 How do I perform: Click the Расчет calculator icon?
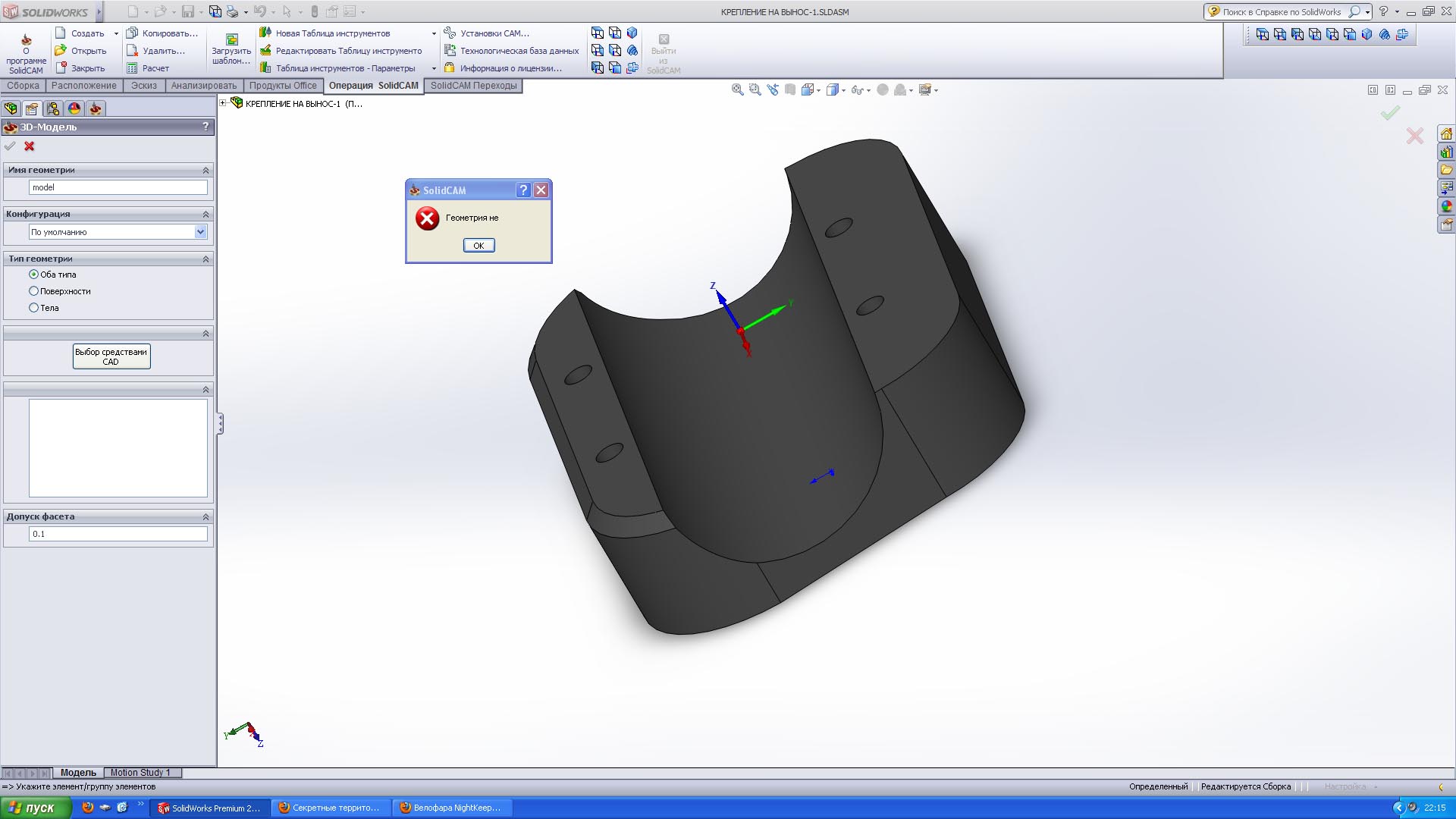coord(132,68)
